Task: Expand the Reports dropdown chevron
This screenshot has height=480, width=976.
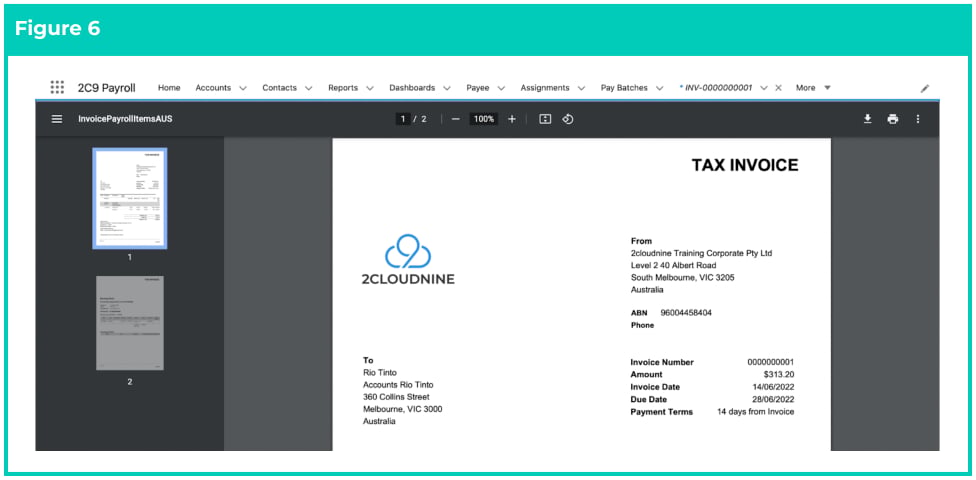Action: (370, 88)
